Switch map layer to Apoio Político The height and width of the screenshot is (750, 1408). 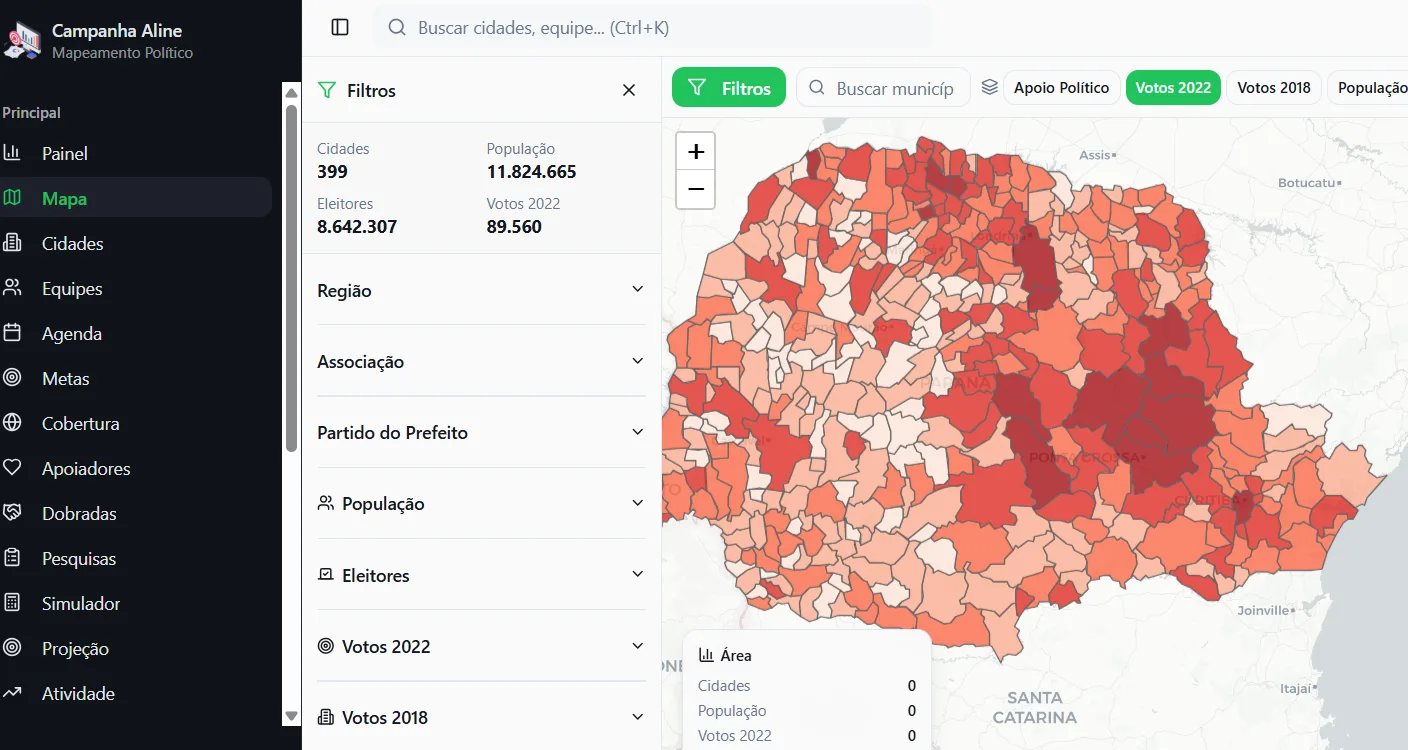click(1061, 88)
